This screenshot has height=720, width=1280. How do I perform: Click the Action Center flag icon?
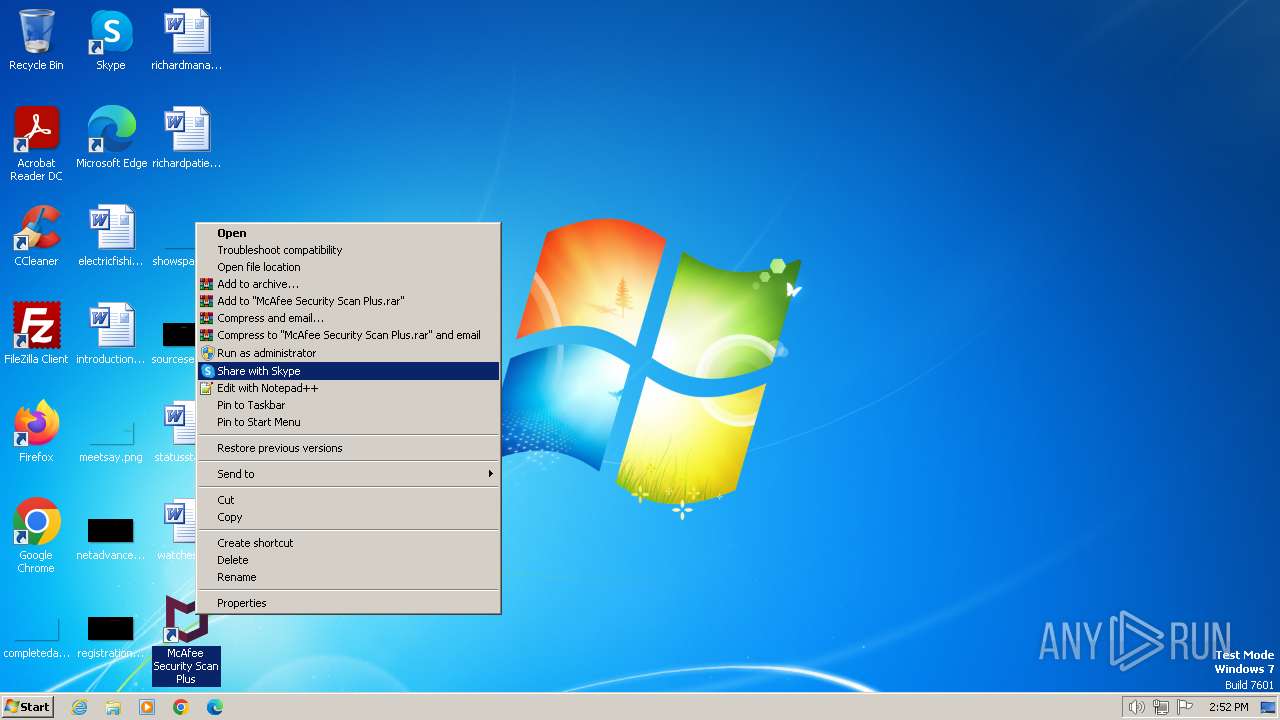click(x=1186, y=707)
